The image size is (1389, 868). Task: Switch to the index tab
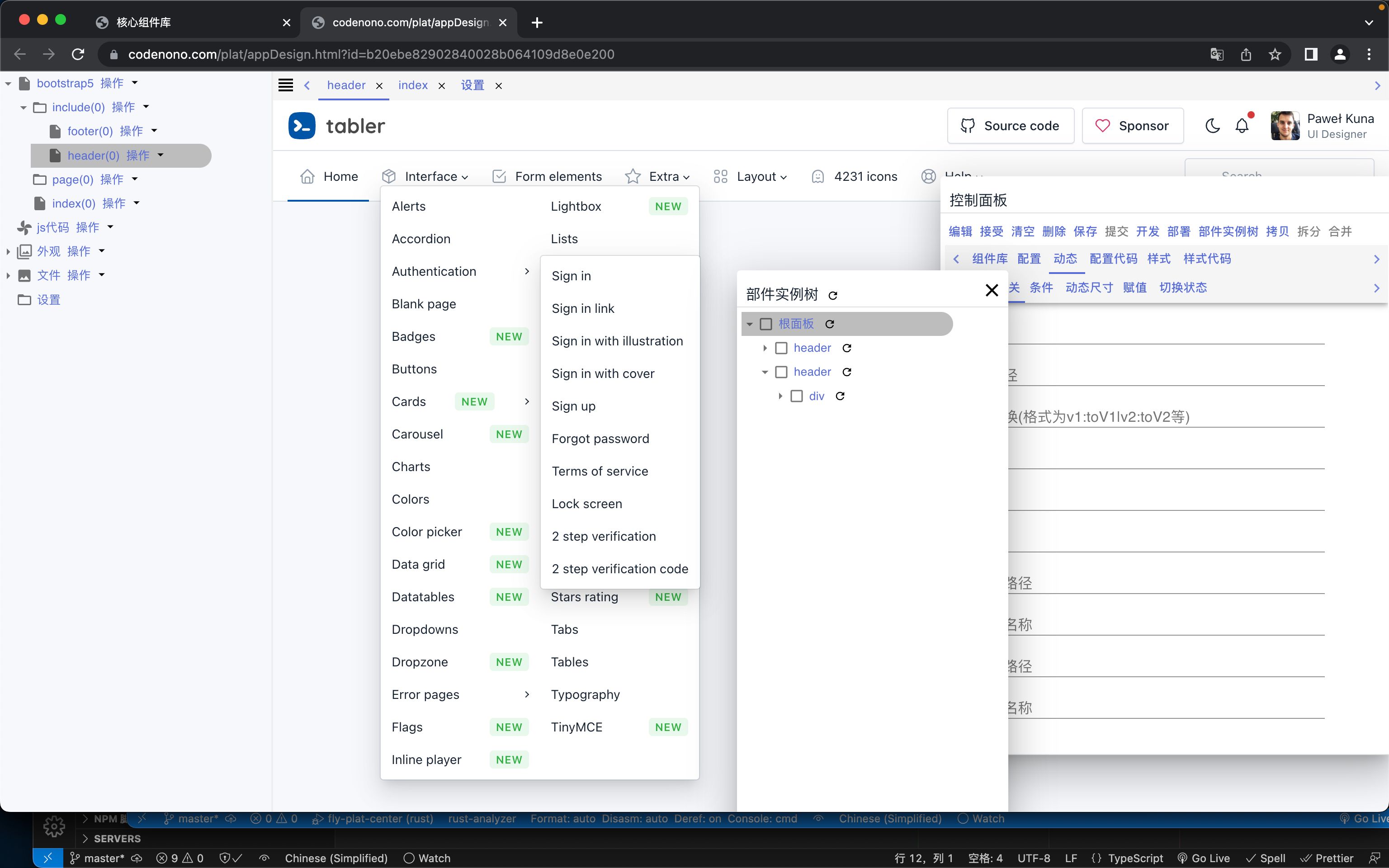[x=413, y=85]
